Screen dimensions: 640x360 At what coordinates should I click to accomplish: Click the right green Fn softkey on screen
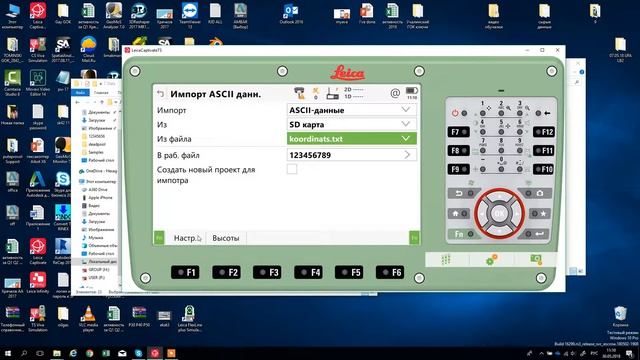414,238
